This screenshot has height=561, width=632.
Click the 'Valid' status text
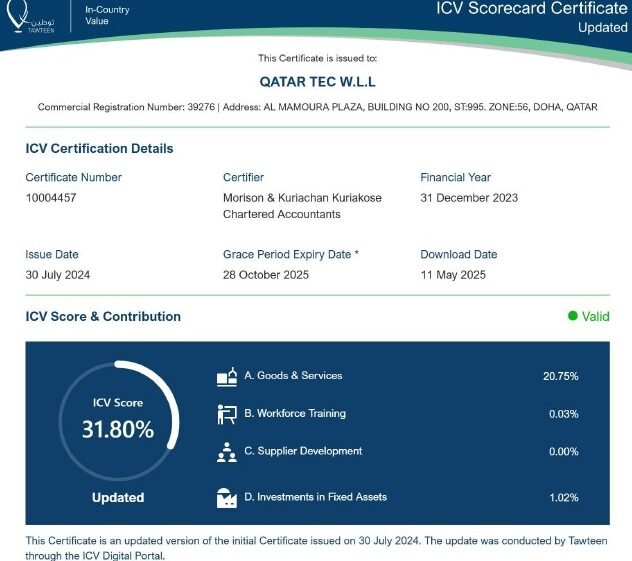click(x=595, y=316)
